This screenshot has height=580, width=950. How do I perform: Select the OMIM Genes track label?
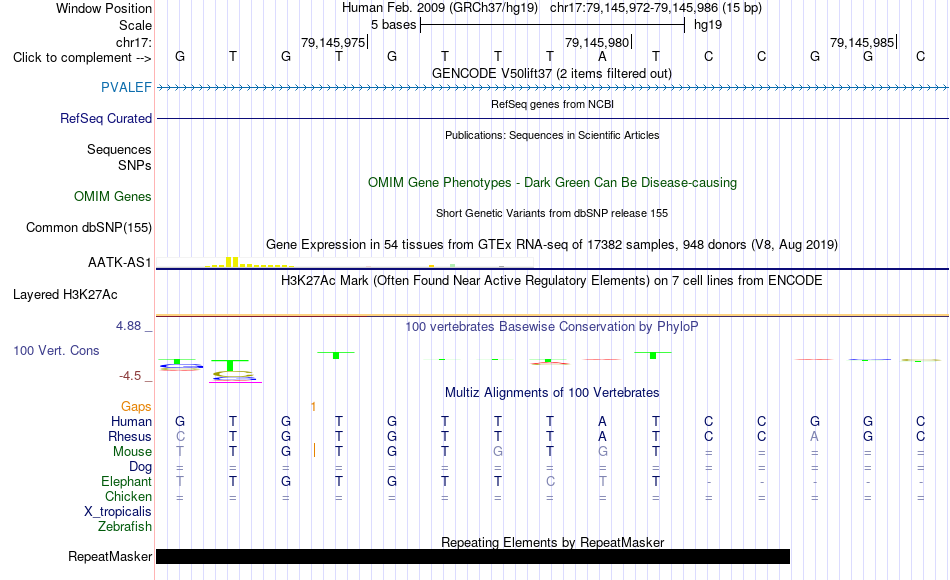[113, 196]
